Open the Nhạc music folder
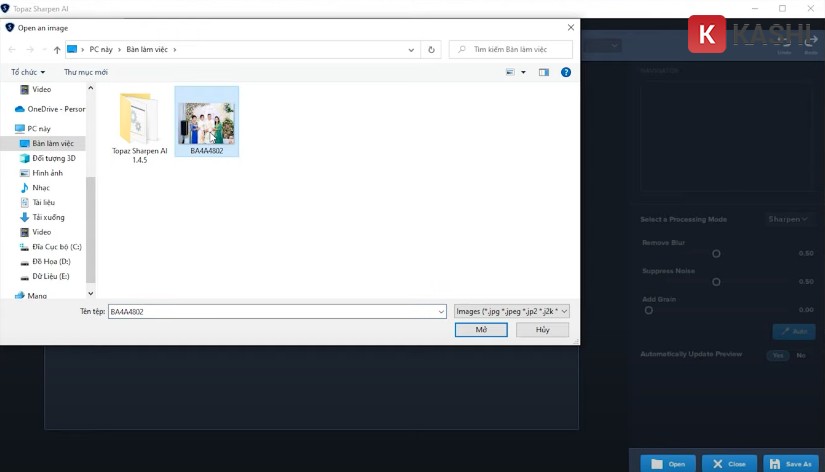The height and width of the screenshot is (472, 825). [x=40, y=188]
